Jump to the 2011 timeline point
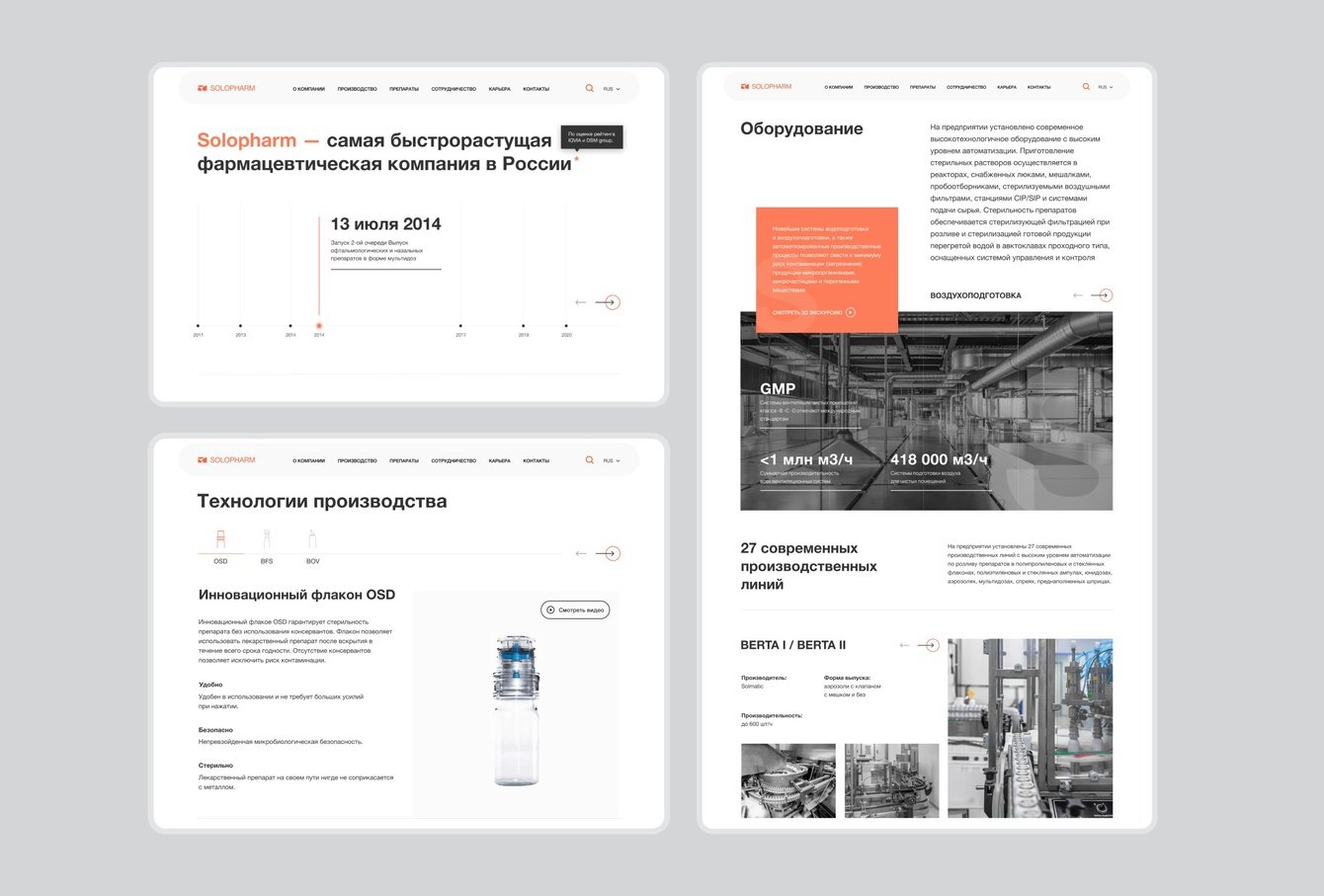 click(198, 326)
